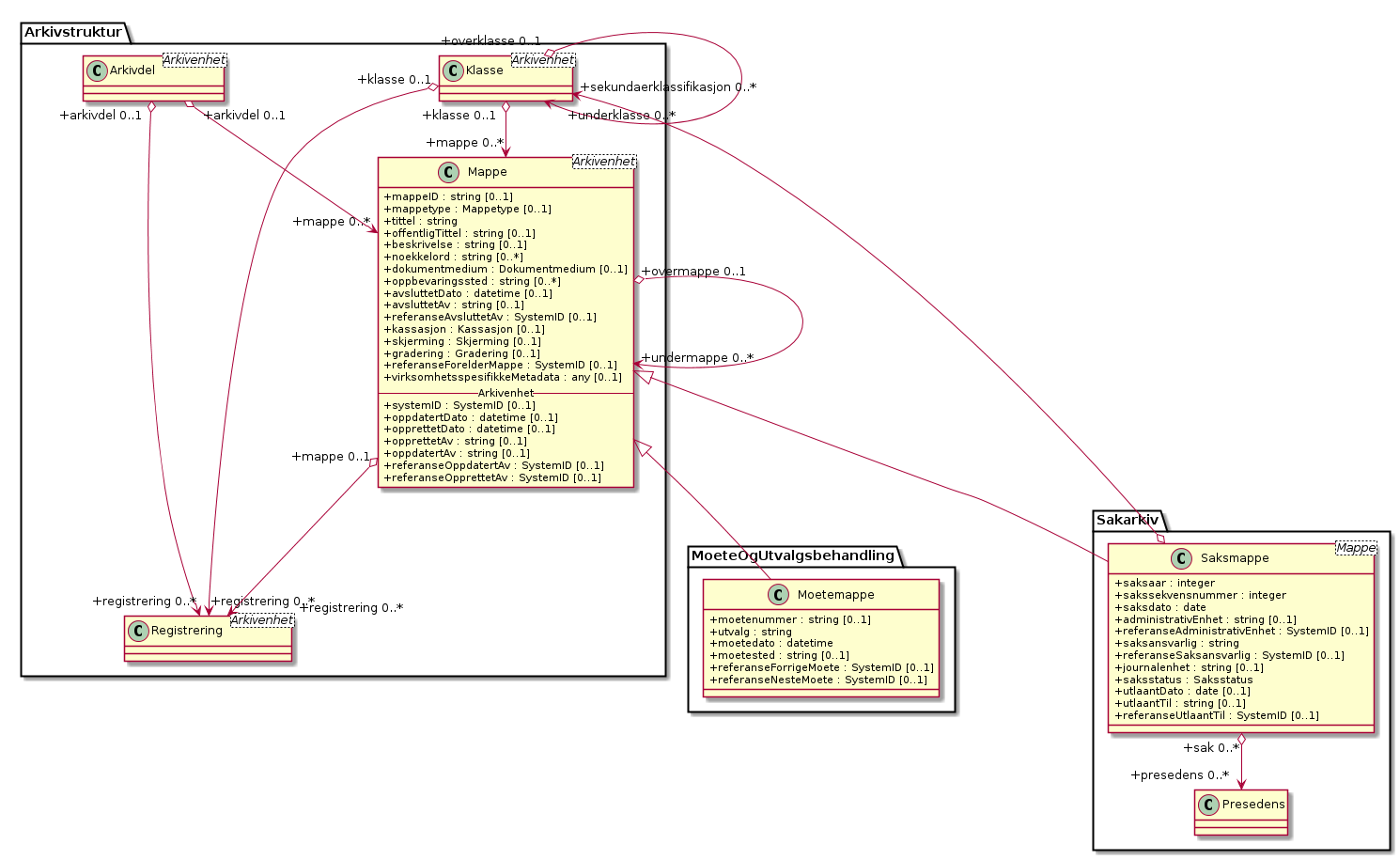
Task: Click the +noekkelord attribute line
Action: tap(453, 258)
